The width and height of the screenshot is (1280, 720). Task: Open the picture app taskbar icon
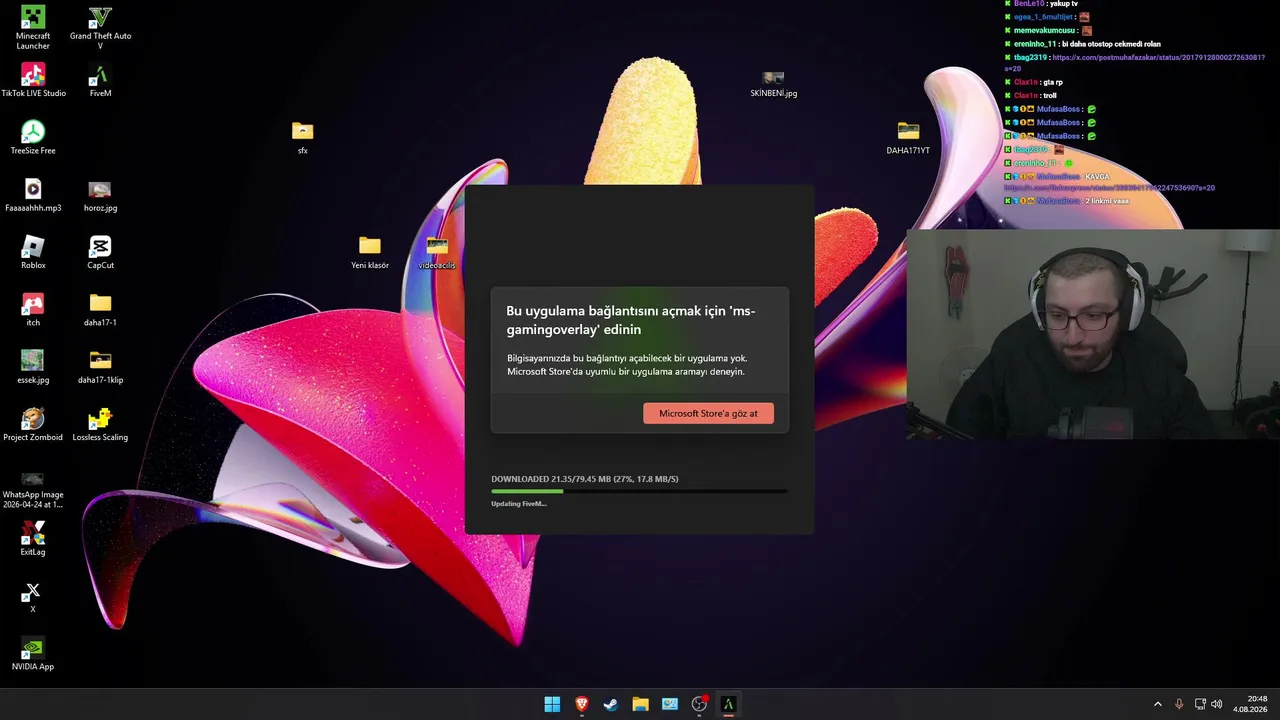[670, 704]
